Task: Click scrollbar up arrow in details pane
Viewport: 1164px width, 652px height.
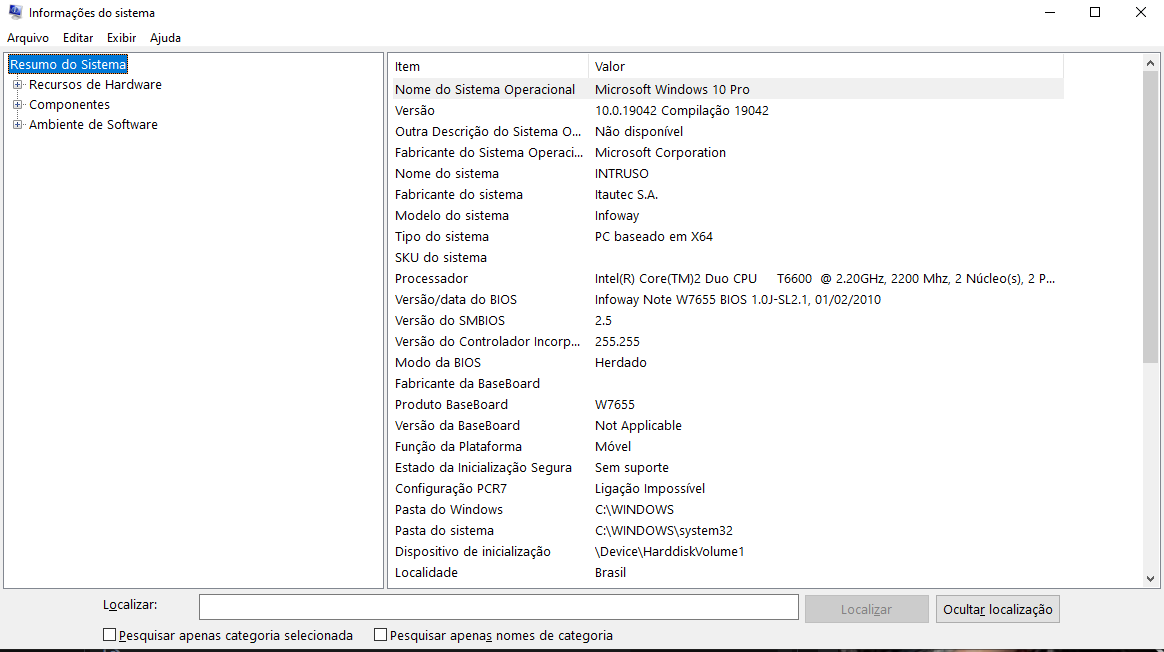Action: (1151, 63)
